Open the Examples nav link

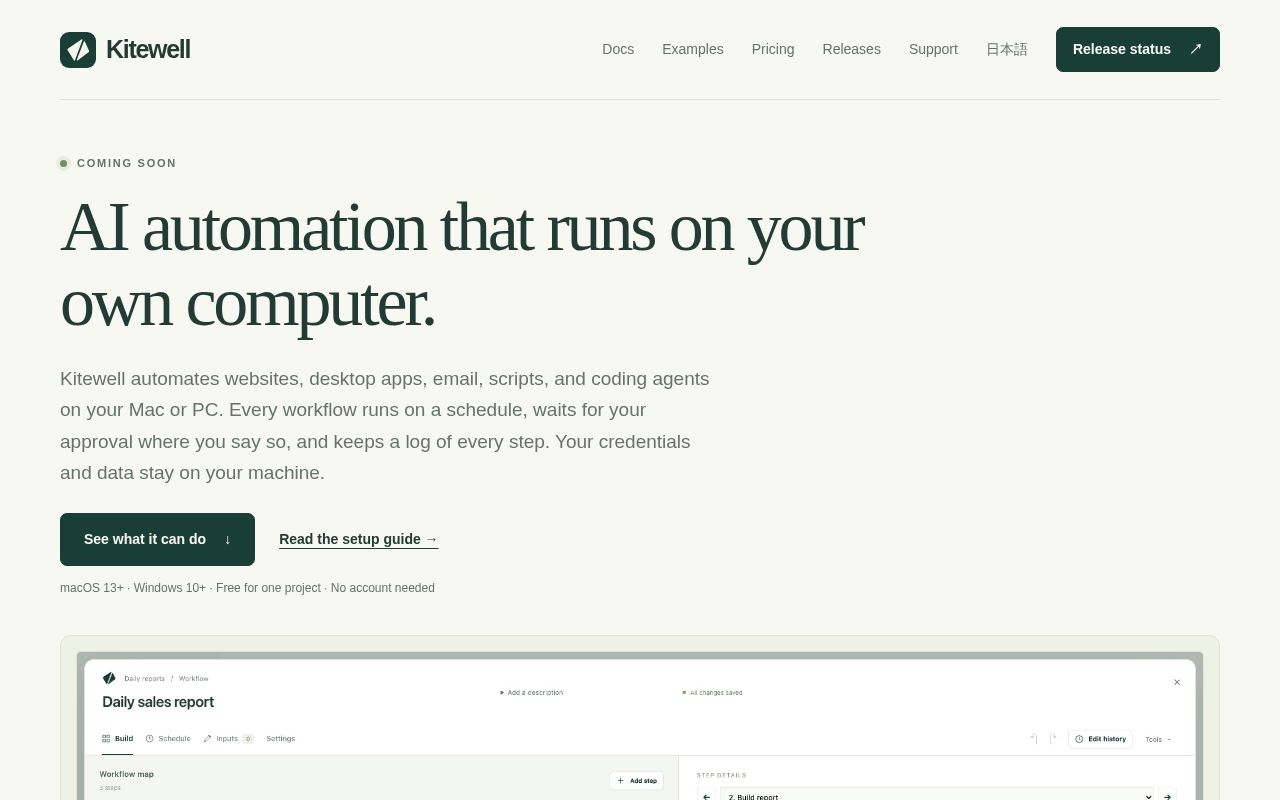(x=693, y=49)
